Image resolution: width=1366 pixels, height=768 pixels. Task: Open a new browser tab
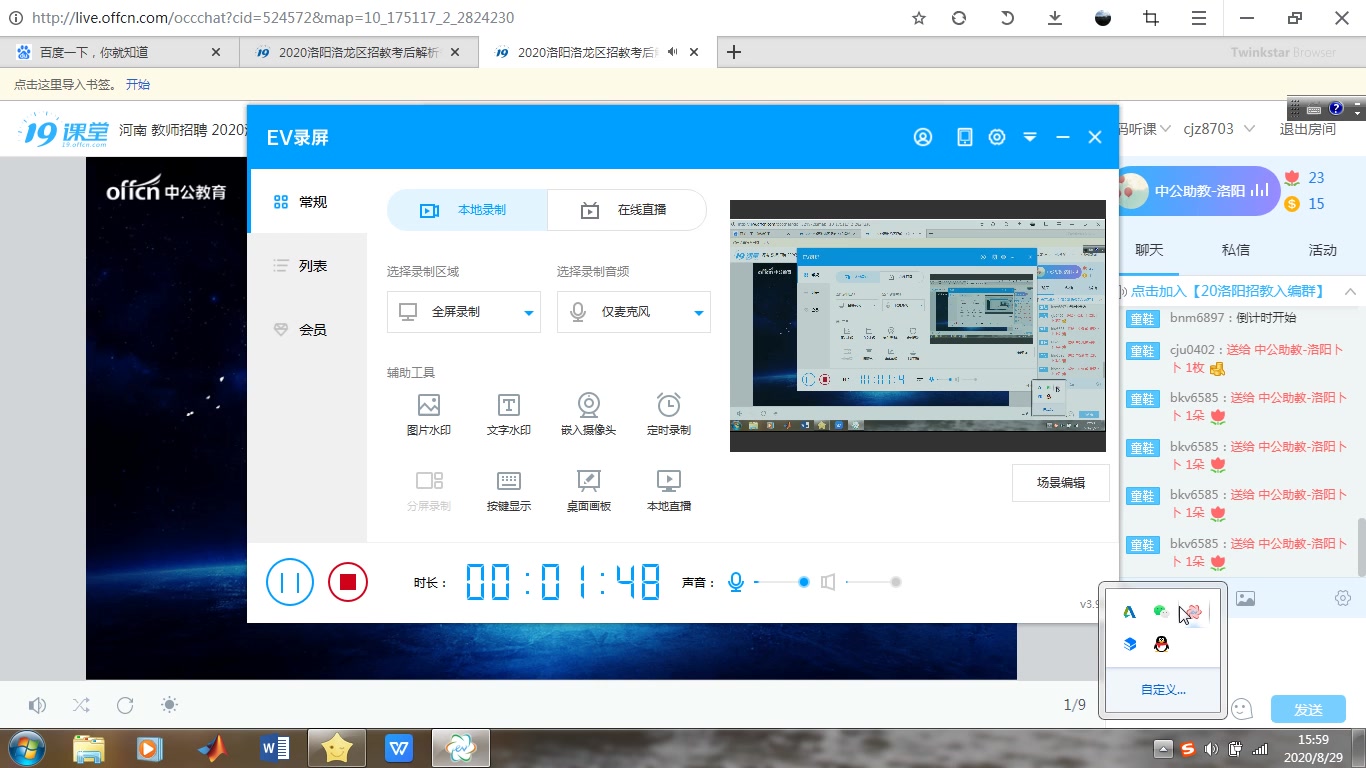(734, 53)
